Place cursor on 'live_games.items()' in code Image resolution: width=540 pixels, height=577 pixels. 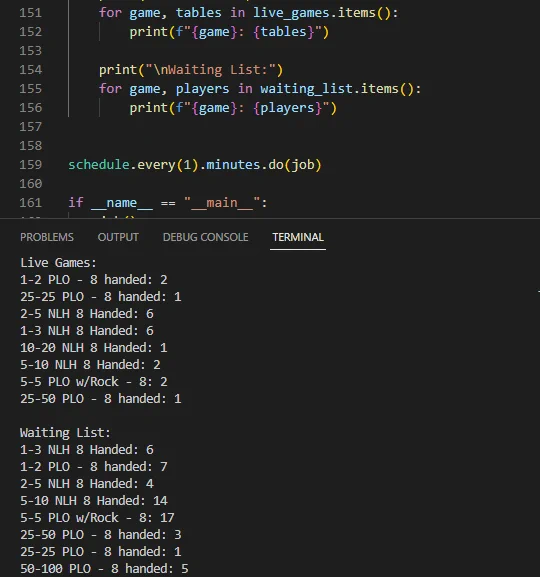point(322,13)
